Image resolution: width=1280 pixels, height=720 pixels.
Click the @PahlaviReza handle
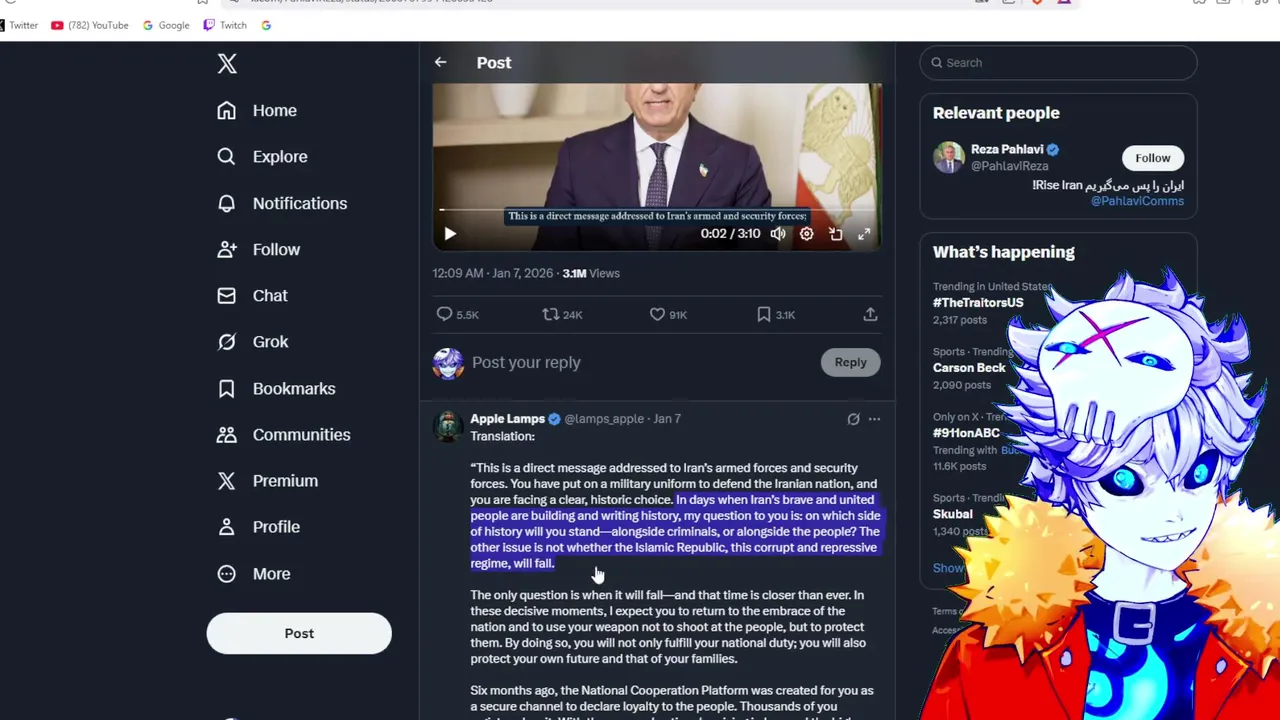[1010, 166]
